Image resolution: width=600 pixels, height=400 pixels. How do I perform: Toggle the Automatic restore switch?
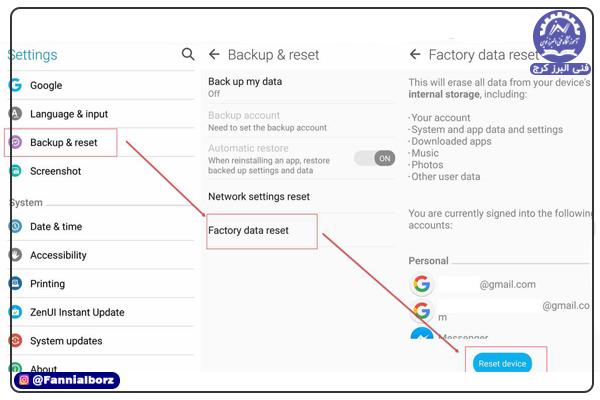pyautogui.click(x=374, y=158)
